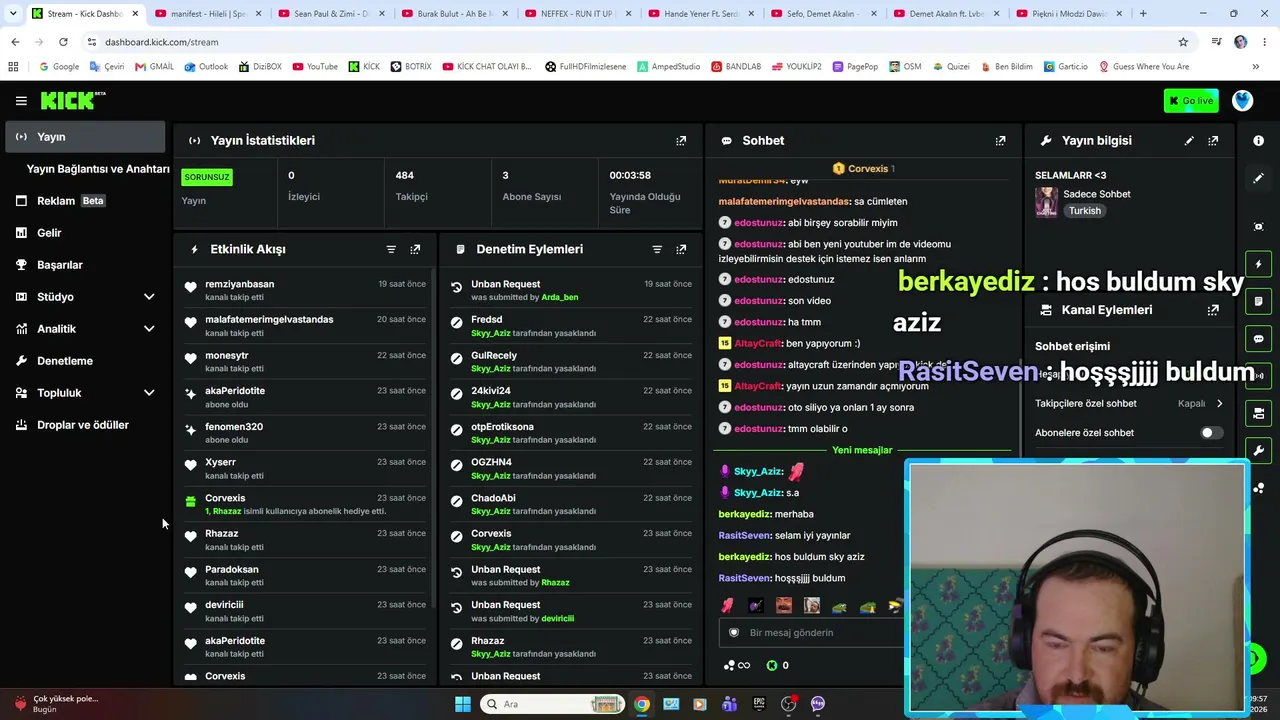Expand the Topluluk sidebar section

[x=149, y=393]
